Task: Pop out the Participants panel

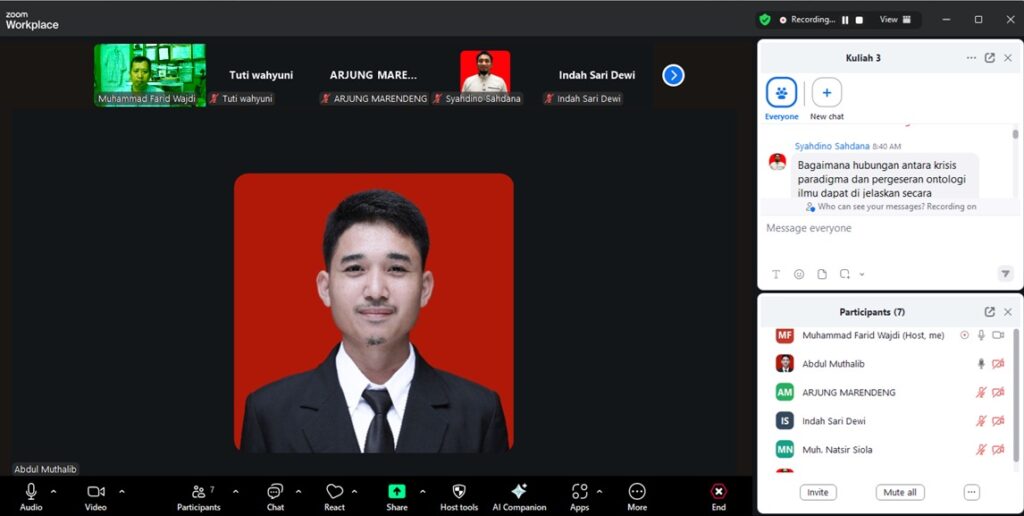Action: [x=989, y=312]
